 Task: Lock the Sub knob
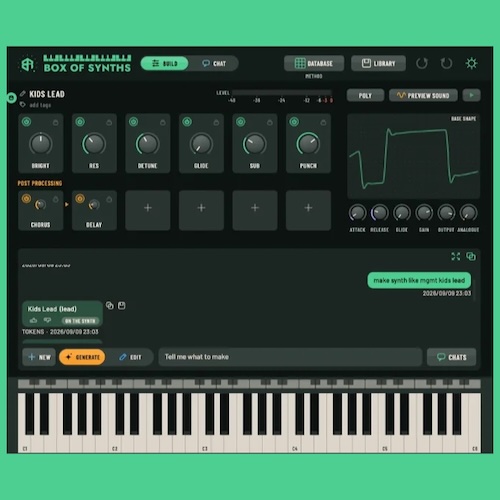pyautogui.click(x=270, y=123)
